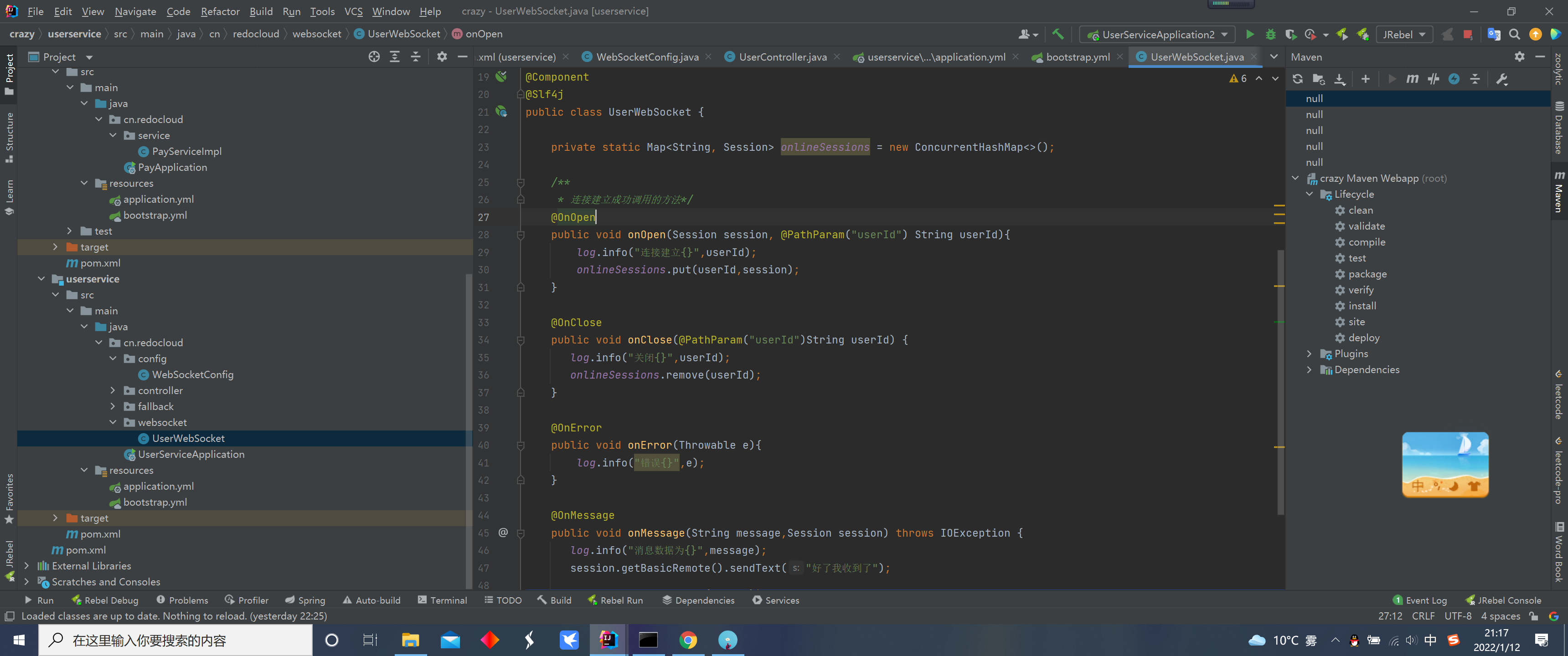This screenshot has width=1568, height=656.
Task: Click Select Opened File target icon
Action: (x=374, y=56)
